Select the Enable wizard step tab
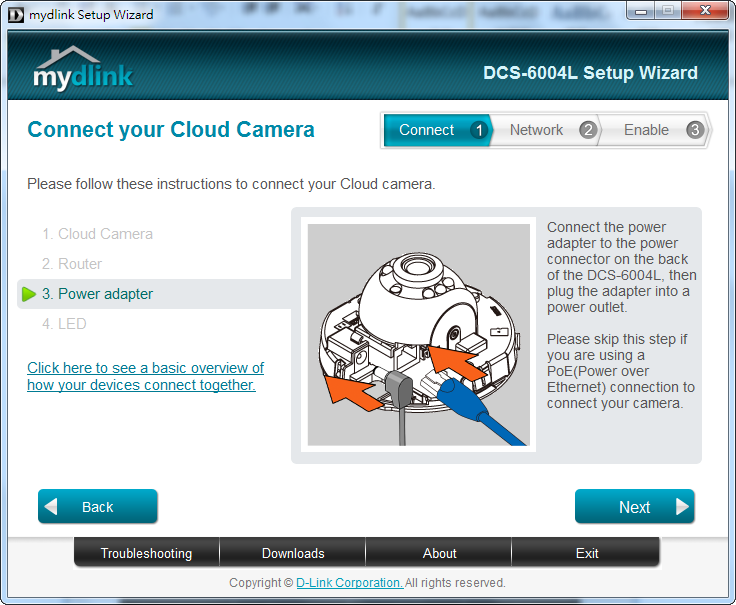Screen dimensions: 736x605 point(646,130)
